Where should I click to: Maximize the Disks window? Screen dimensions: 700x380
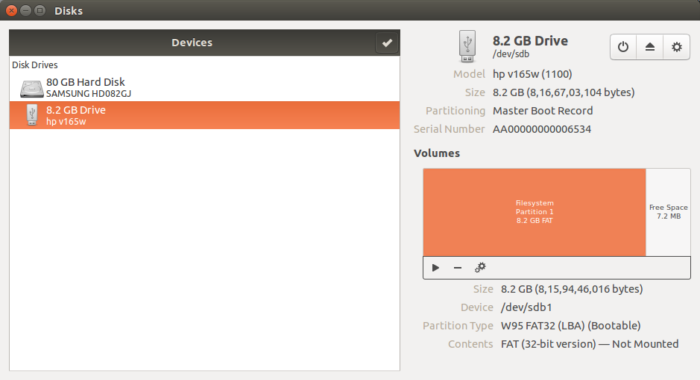[40, 10]
